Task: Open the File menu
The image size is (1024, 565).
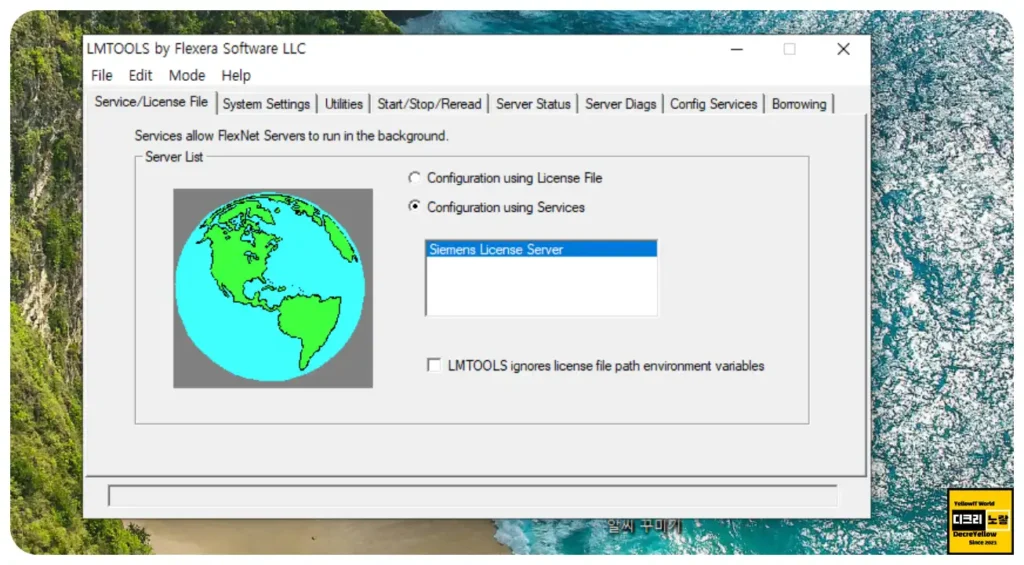Action: point(101,76)
